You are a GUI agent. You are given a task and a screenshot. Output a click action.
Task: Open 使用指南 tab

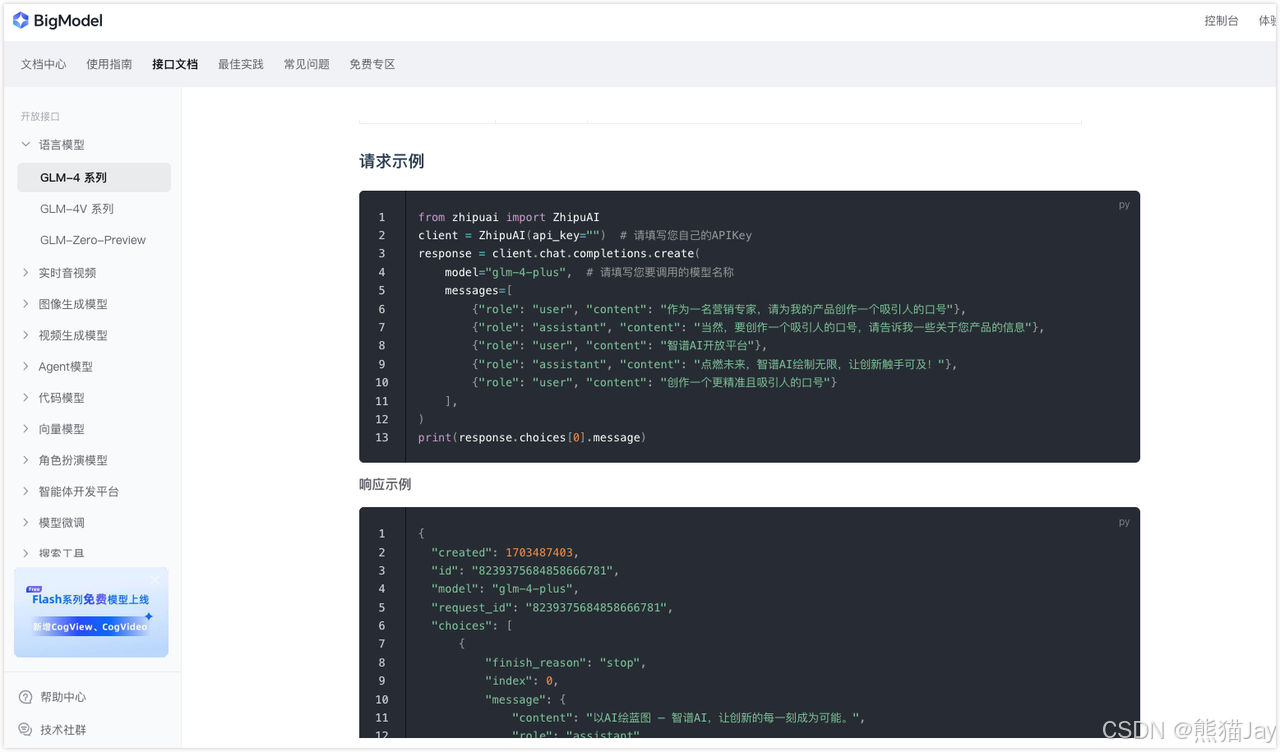tap(109, 64)
